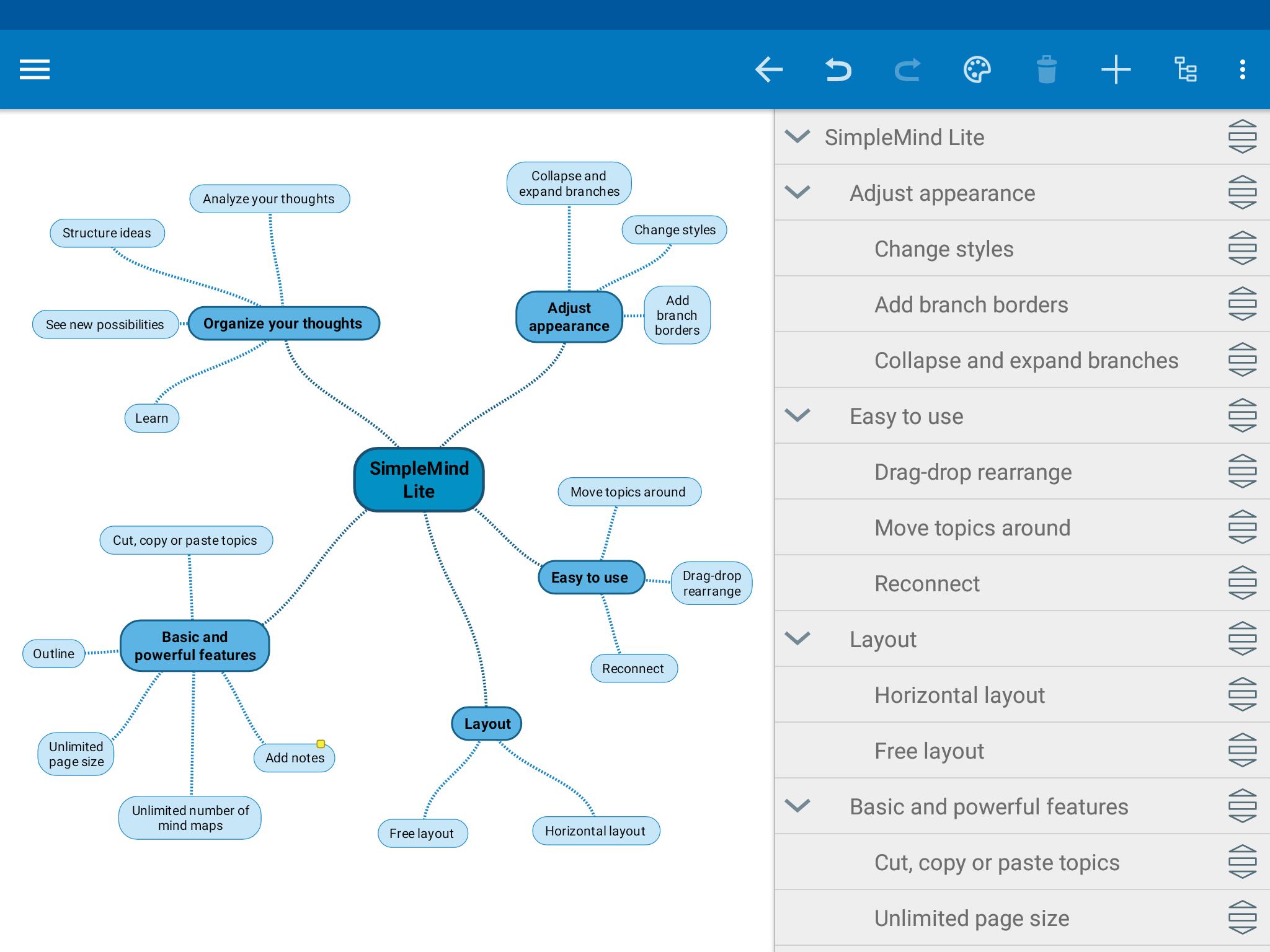The height and width of the screenshot is (952, 1270).
Task: Click the trash delete icon
Action: 1046,69
